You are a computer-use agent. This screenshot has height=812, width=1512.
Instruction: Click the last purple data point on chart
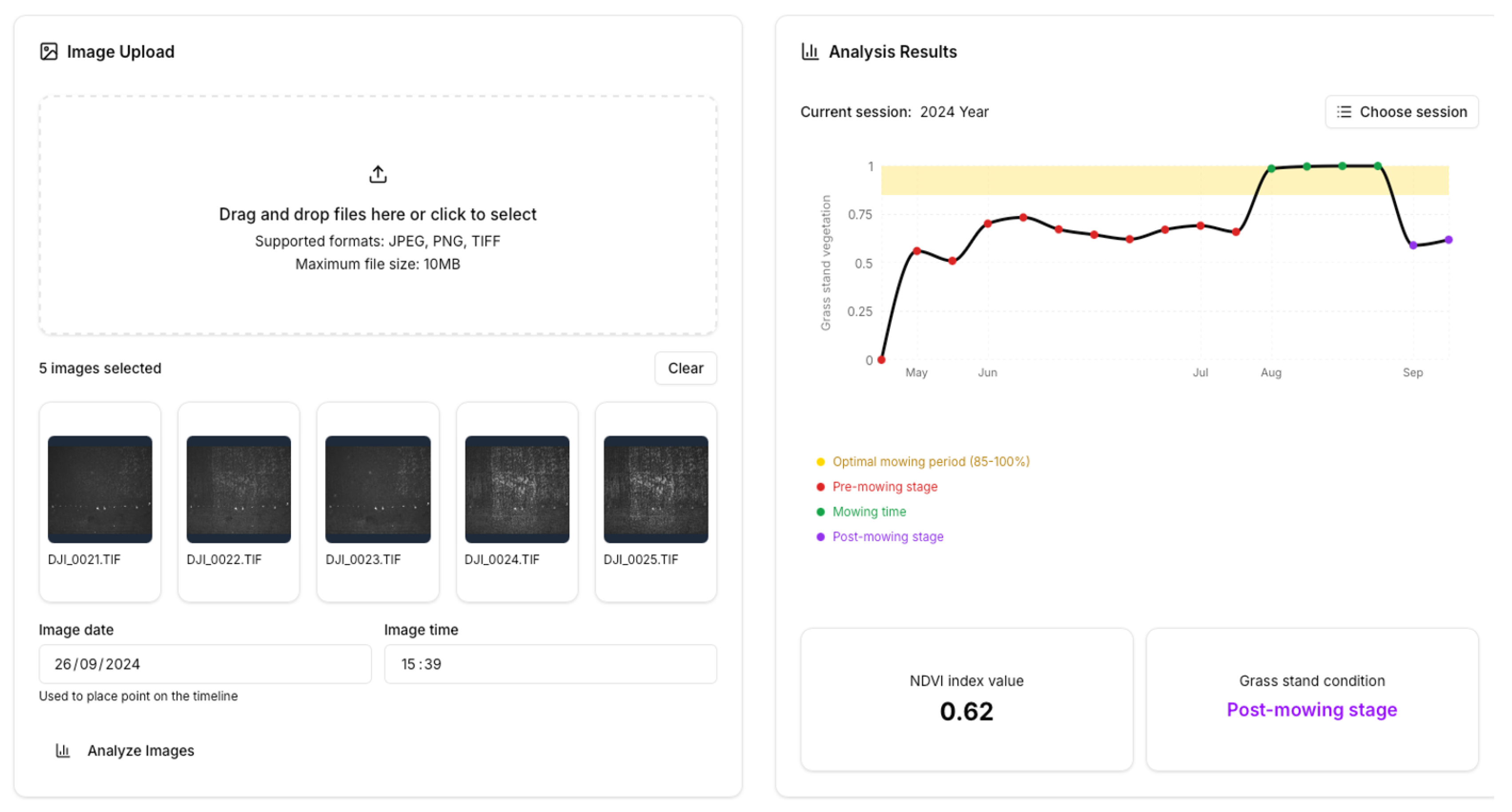click(1448, 239)
